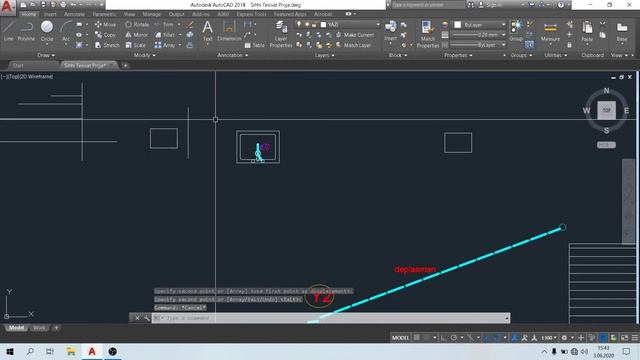This screenshot has height=360, width=640.
Task: Expand the Properties panel
Action: click(x=458, y=55)
